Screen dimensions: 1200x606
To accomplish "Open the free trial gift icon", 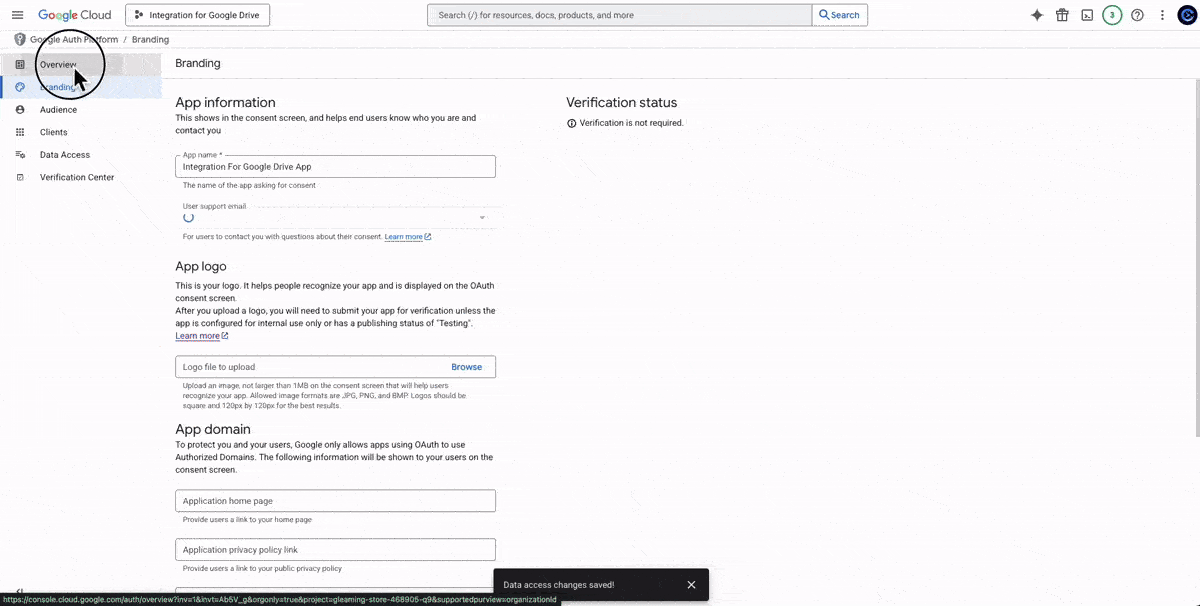I will pyautogui.click(x=1062, y=15).
